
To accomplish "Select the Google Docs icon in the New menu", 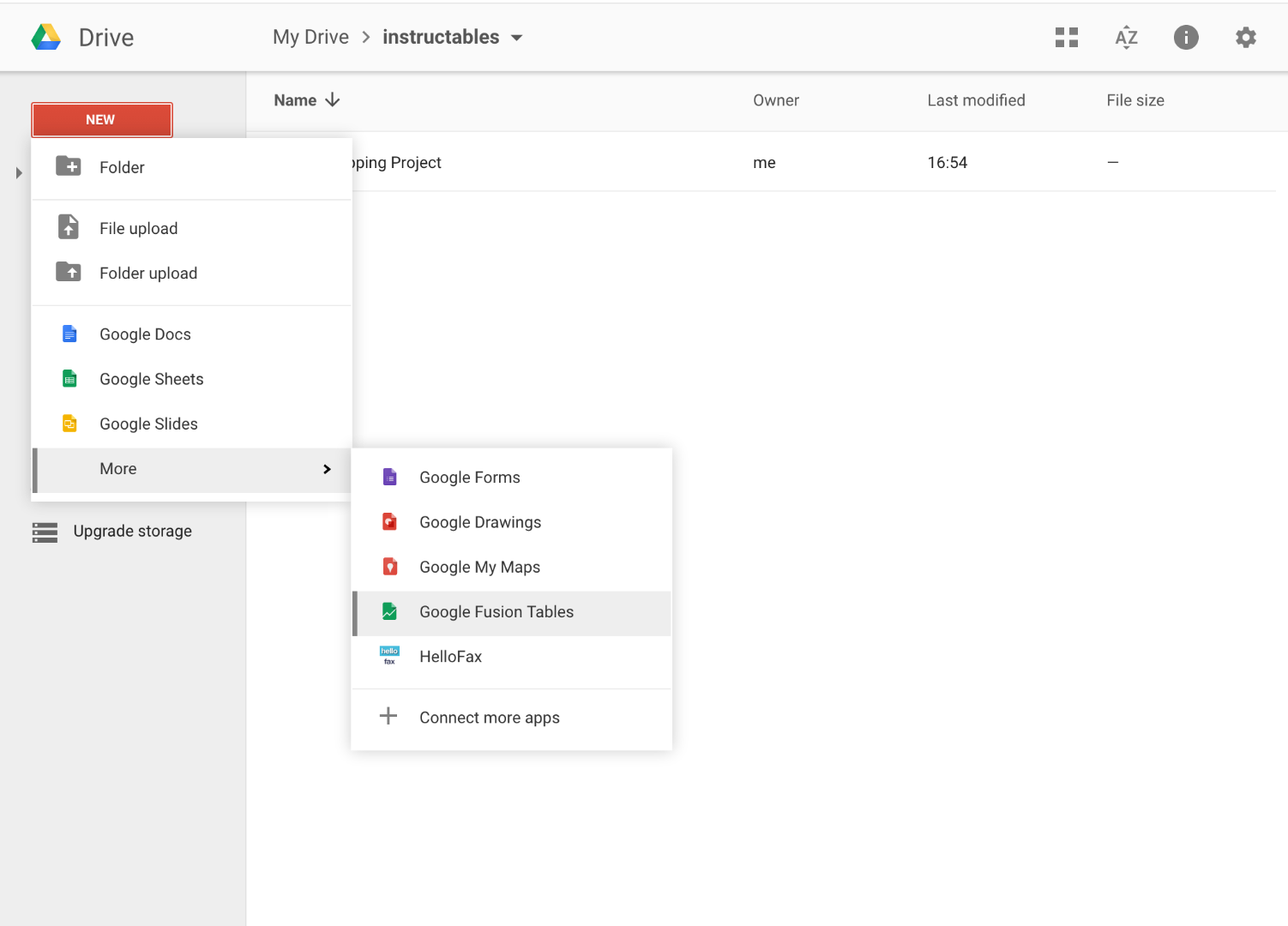I will pos(69,334).
